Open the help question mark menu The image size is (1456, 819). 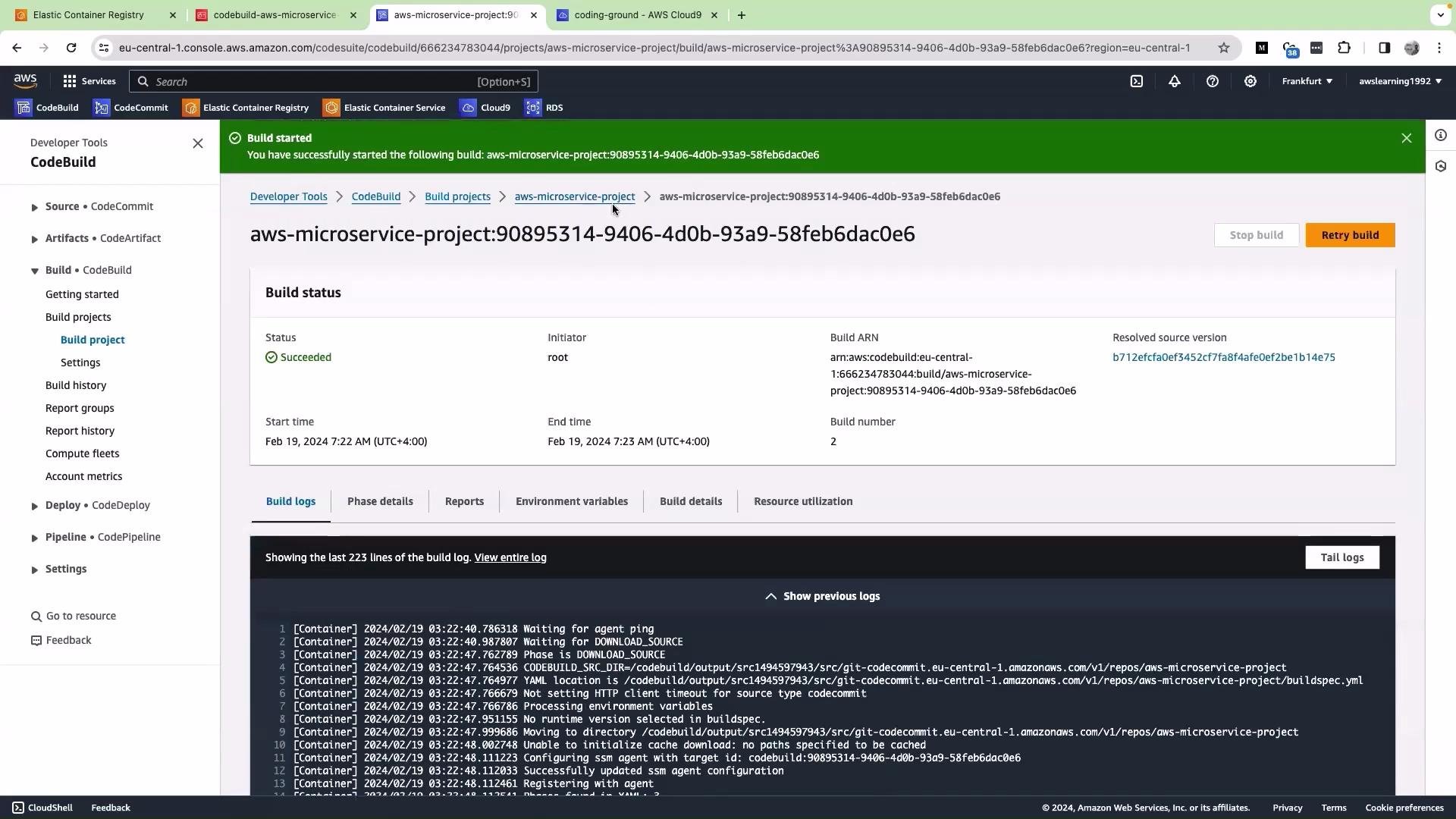pyautogui.click(x=1212, y=81)
